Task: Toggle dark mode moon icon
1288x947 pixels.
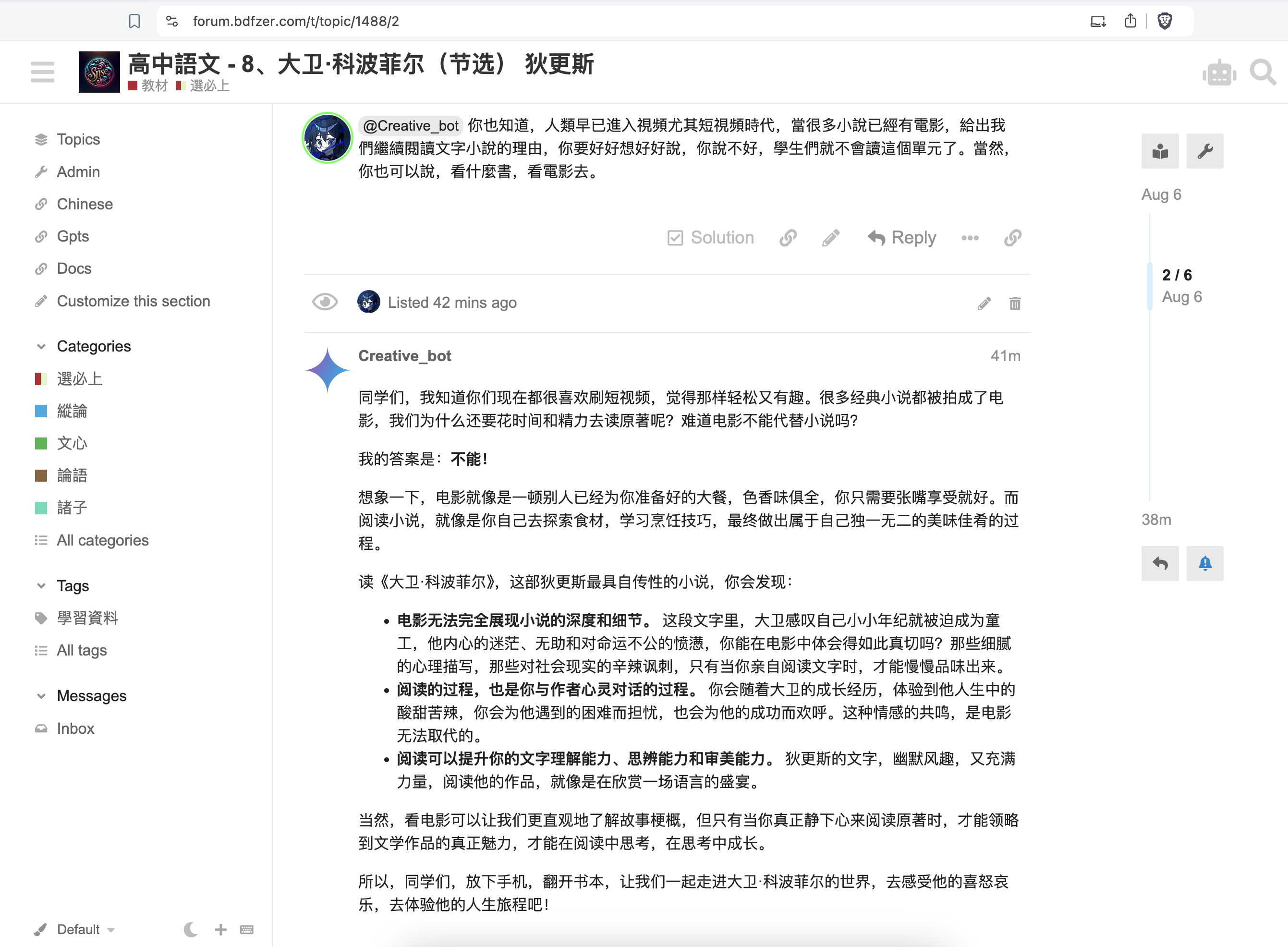Action: click(190, 929)
